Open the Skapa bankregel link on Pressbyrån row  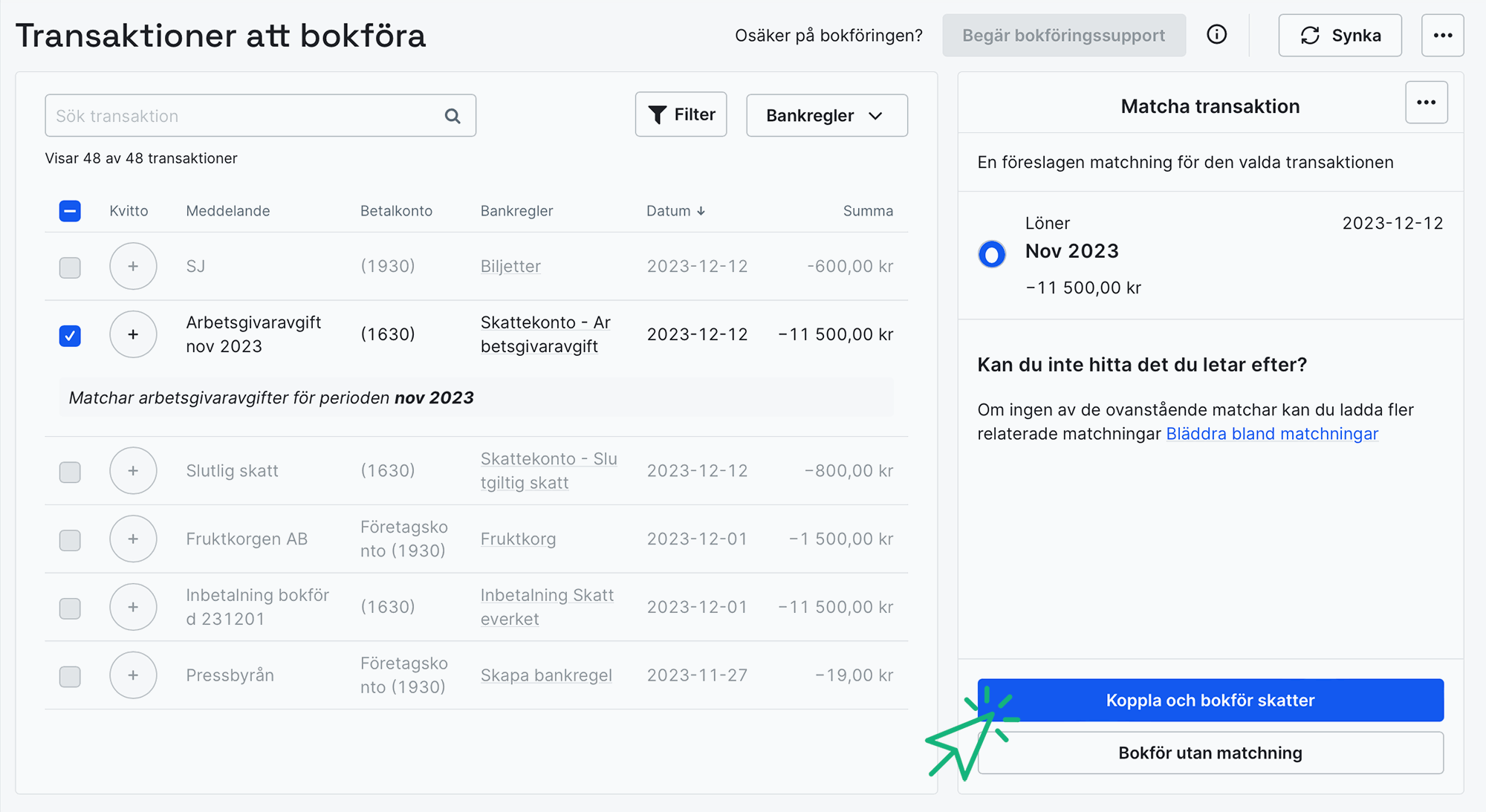coord(546,675)
